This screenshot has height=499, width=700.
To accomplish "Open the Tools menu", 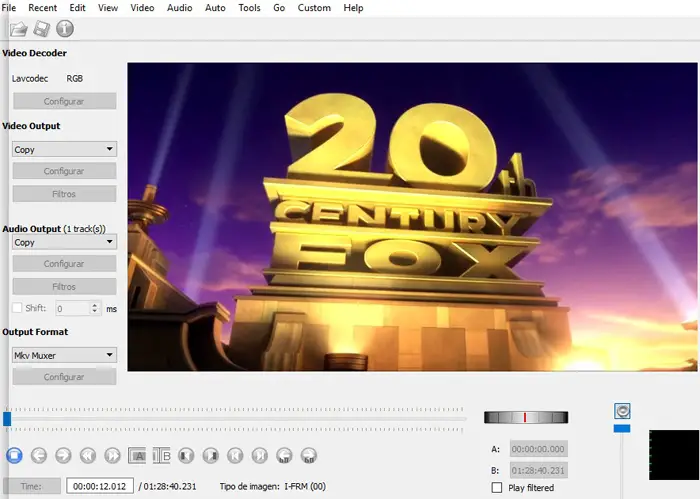I will pos(249,8).
